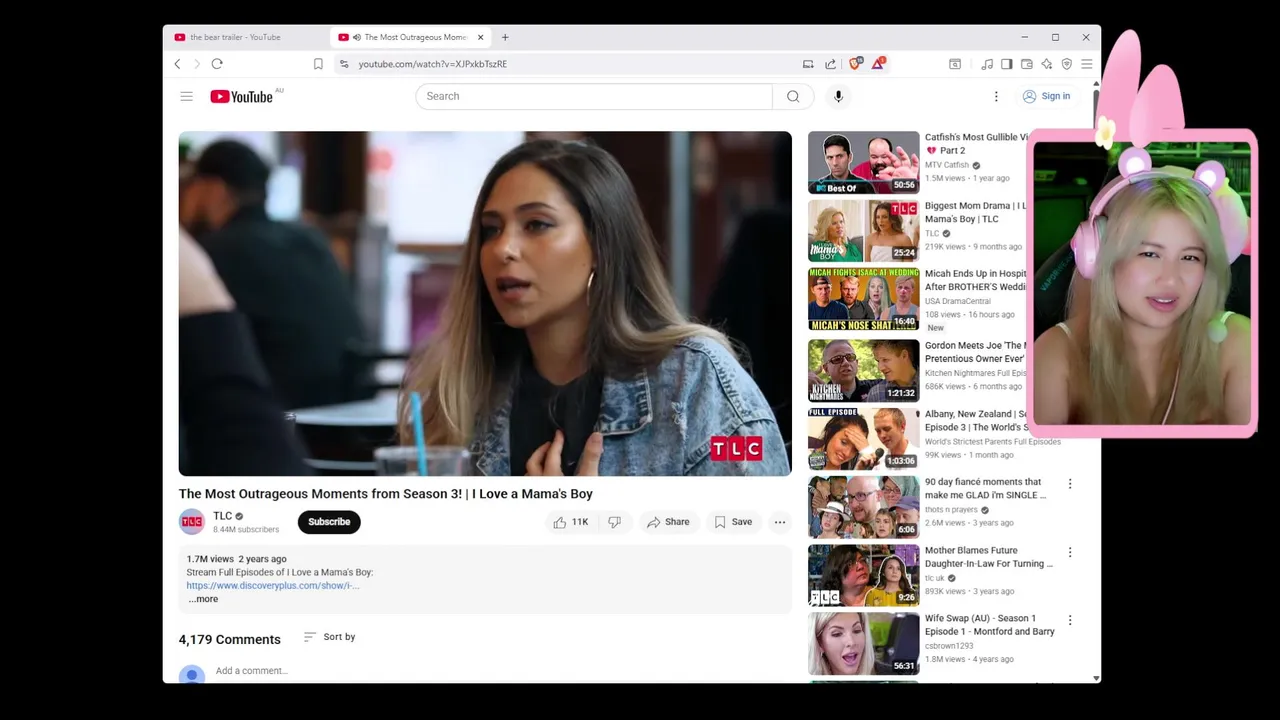Subscribe to the TLC channel

point(329,522)
